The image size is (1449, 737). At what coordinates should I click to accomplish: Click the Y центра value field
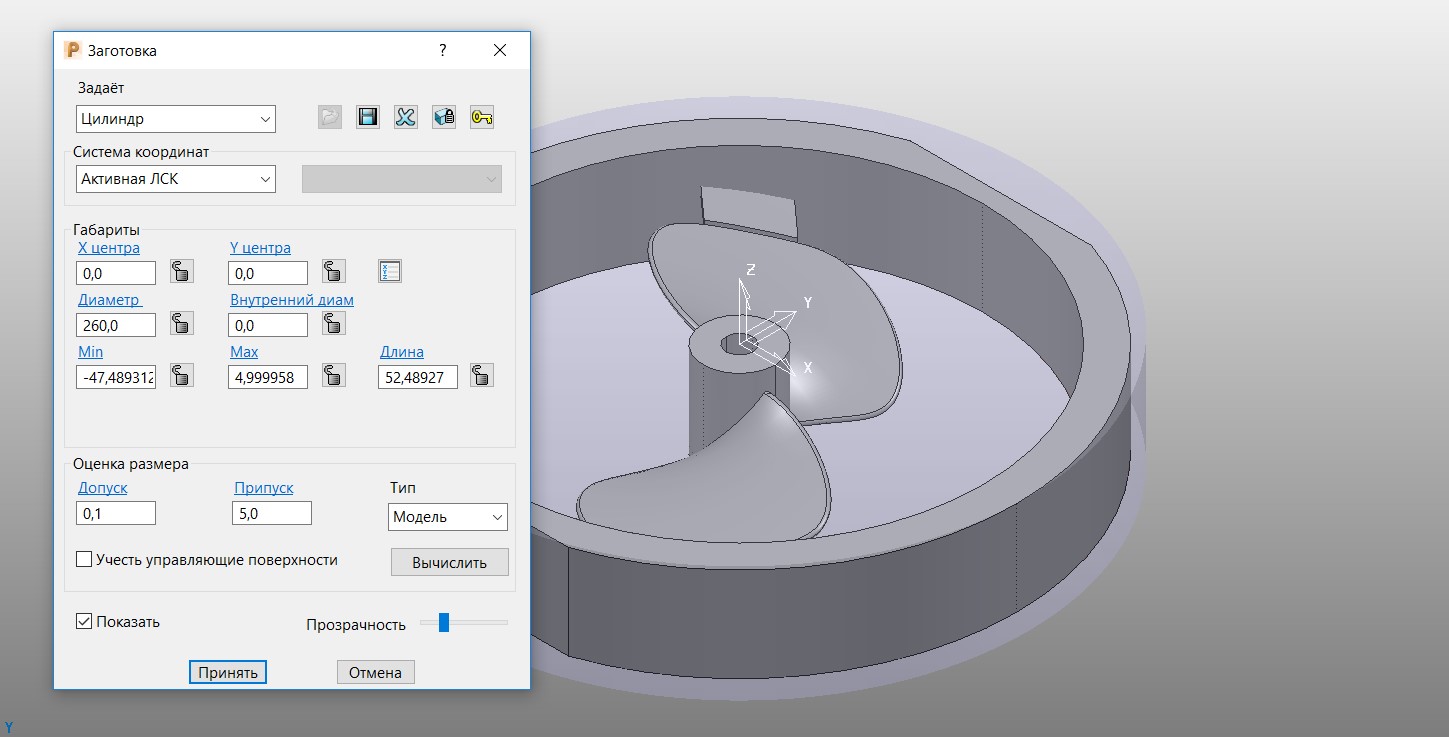point(268,273)
